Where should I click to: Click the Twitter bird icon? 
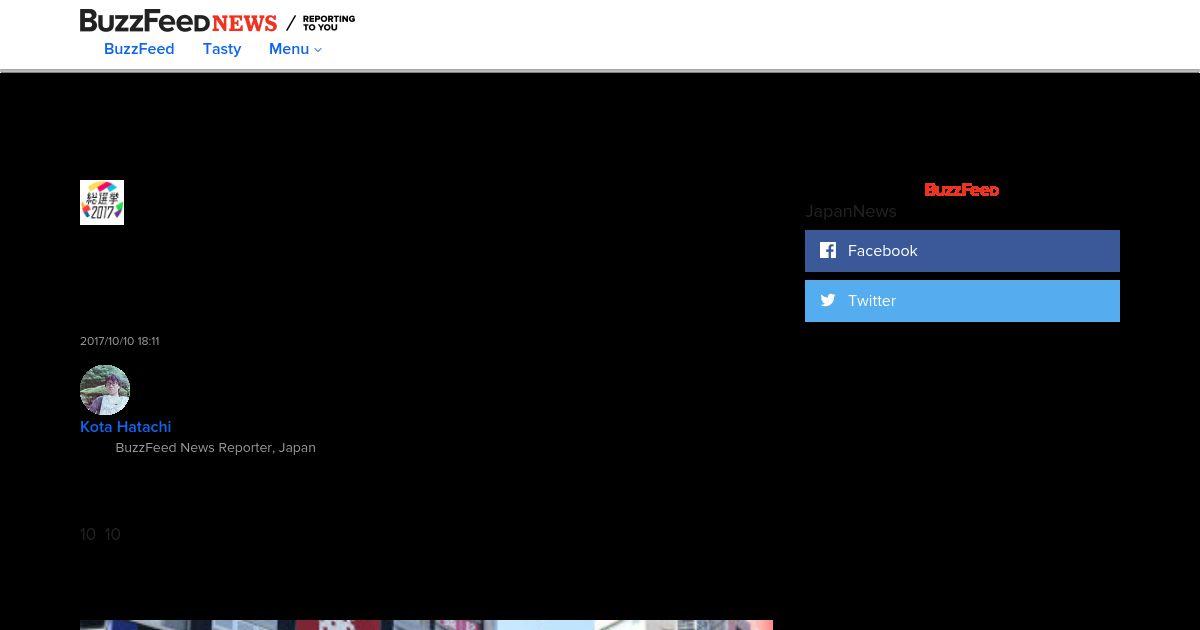(x=828, y=300)
